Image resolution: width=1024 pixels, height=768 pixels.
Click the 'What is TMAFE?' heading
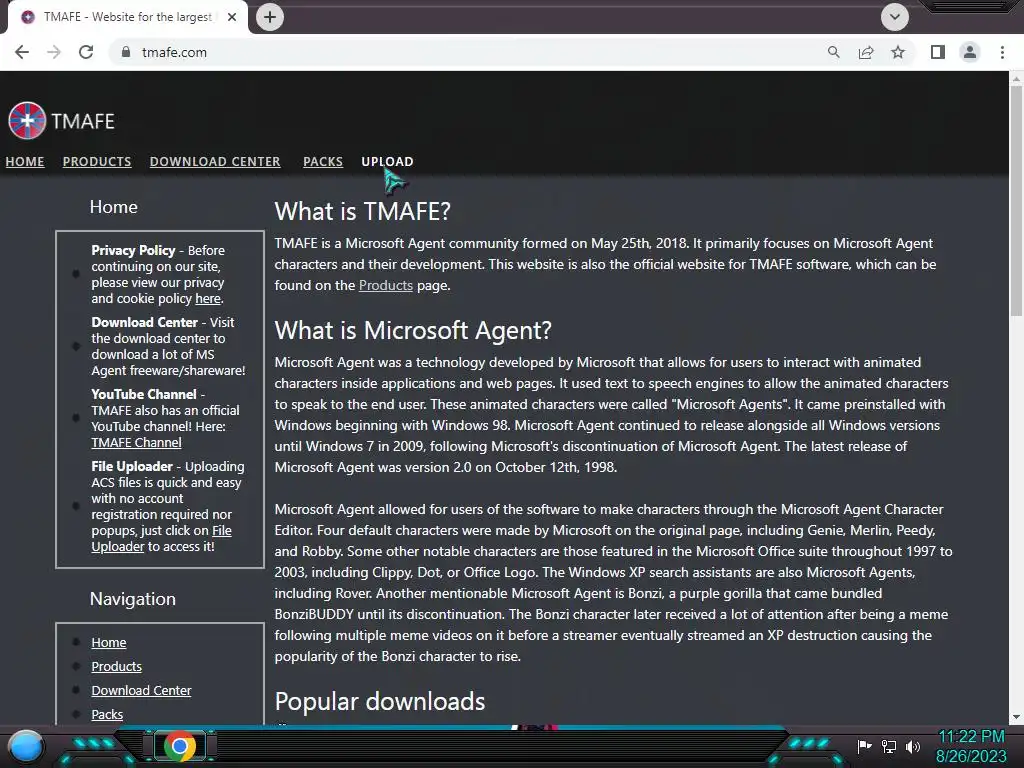[x=362, y=212]
